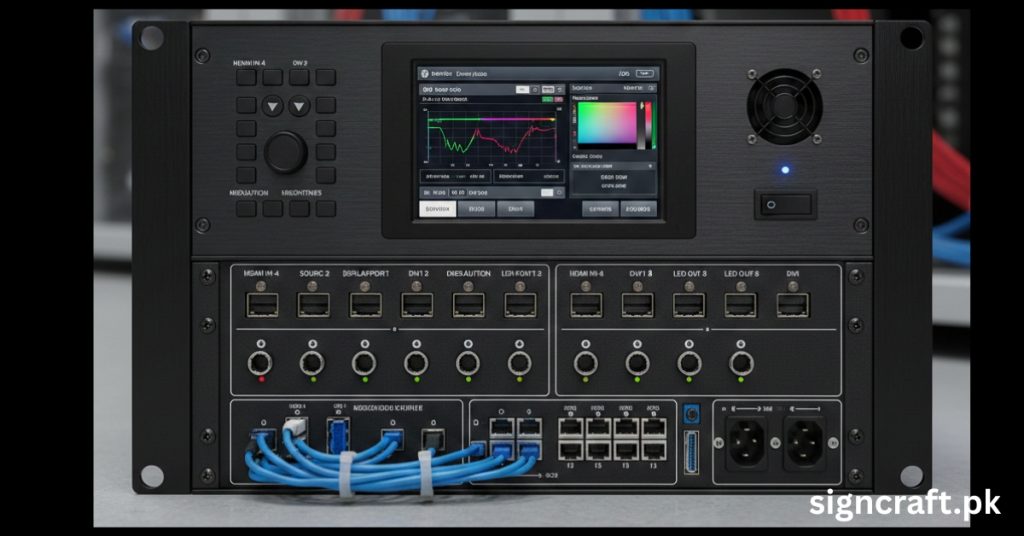Screen dimensions: 1024x536
Task: Click the left down-arrow button on the keypad
Action: click(x=272, y=106)
